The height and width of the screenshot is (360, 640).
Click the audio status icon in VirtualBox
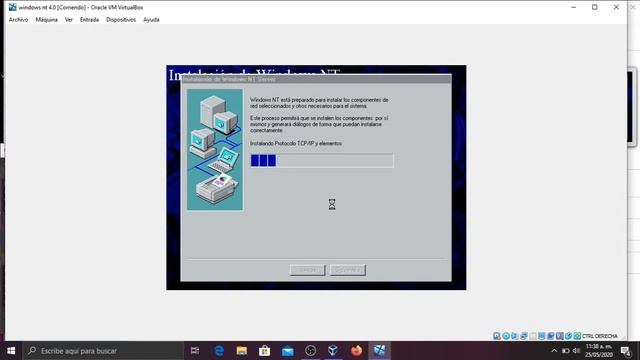click(x=515, y=336)
